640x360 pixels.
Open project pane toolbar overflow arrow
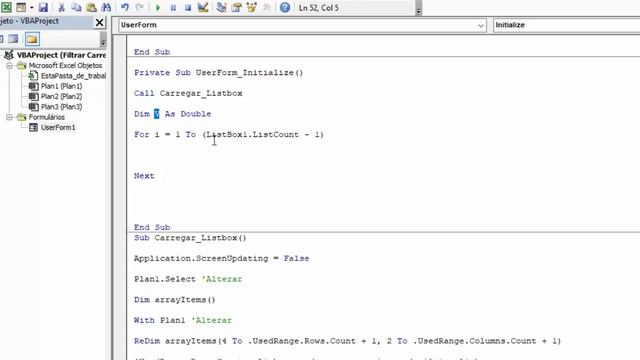click(103, 42)
